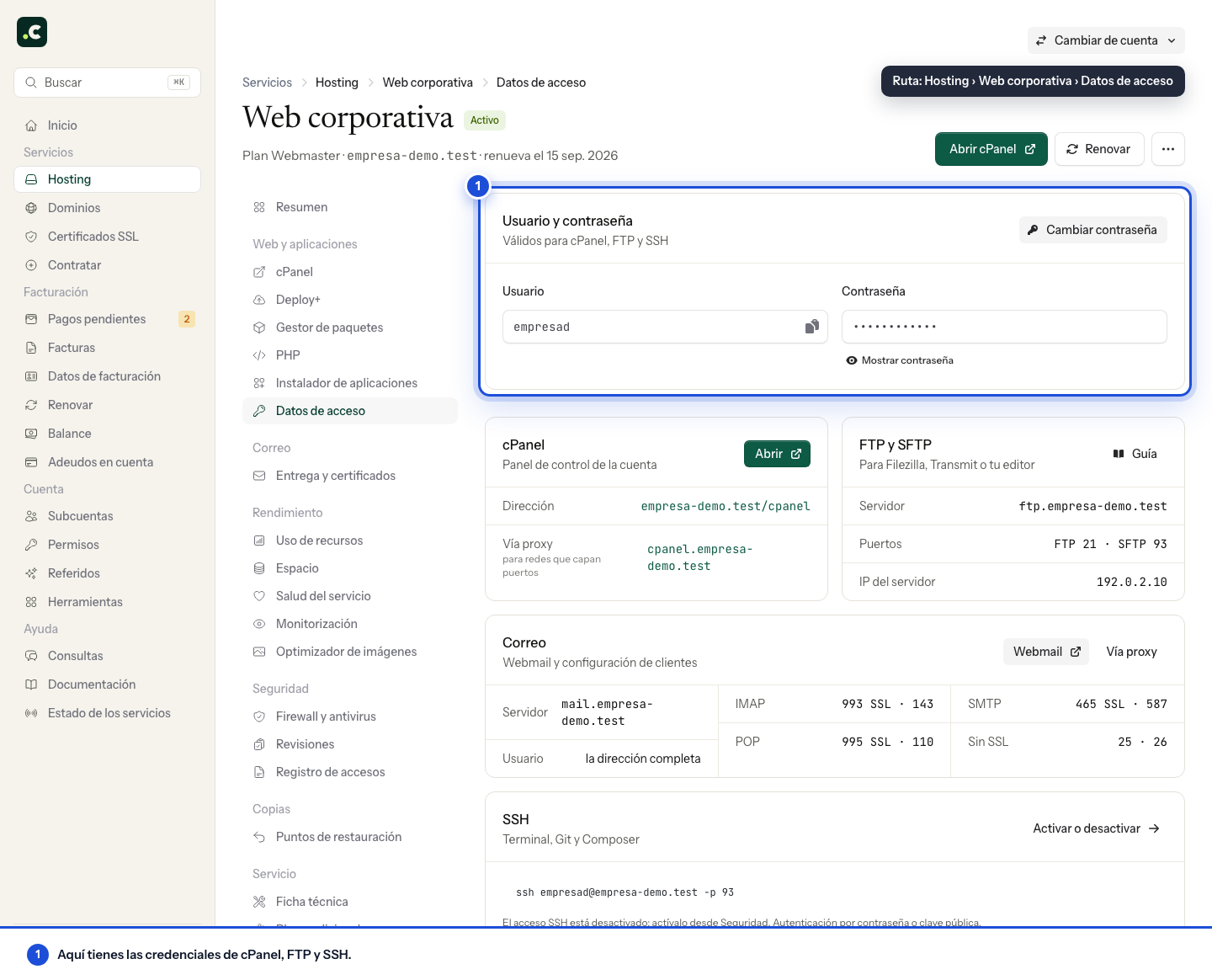Click the Espacio database icon

point(259,568)
